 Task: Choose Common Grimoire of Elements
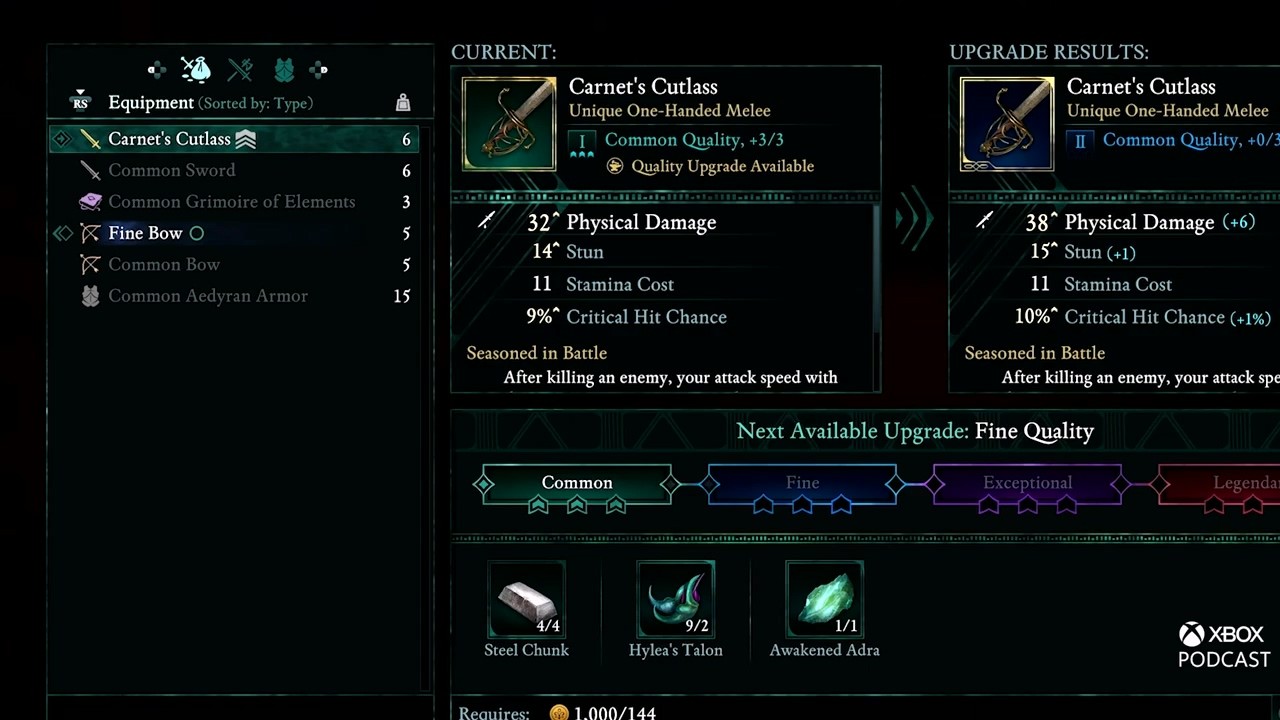pos(231,202)
